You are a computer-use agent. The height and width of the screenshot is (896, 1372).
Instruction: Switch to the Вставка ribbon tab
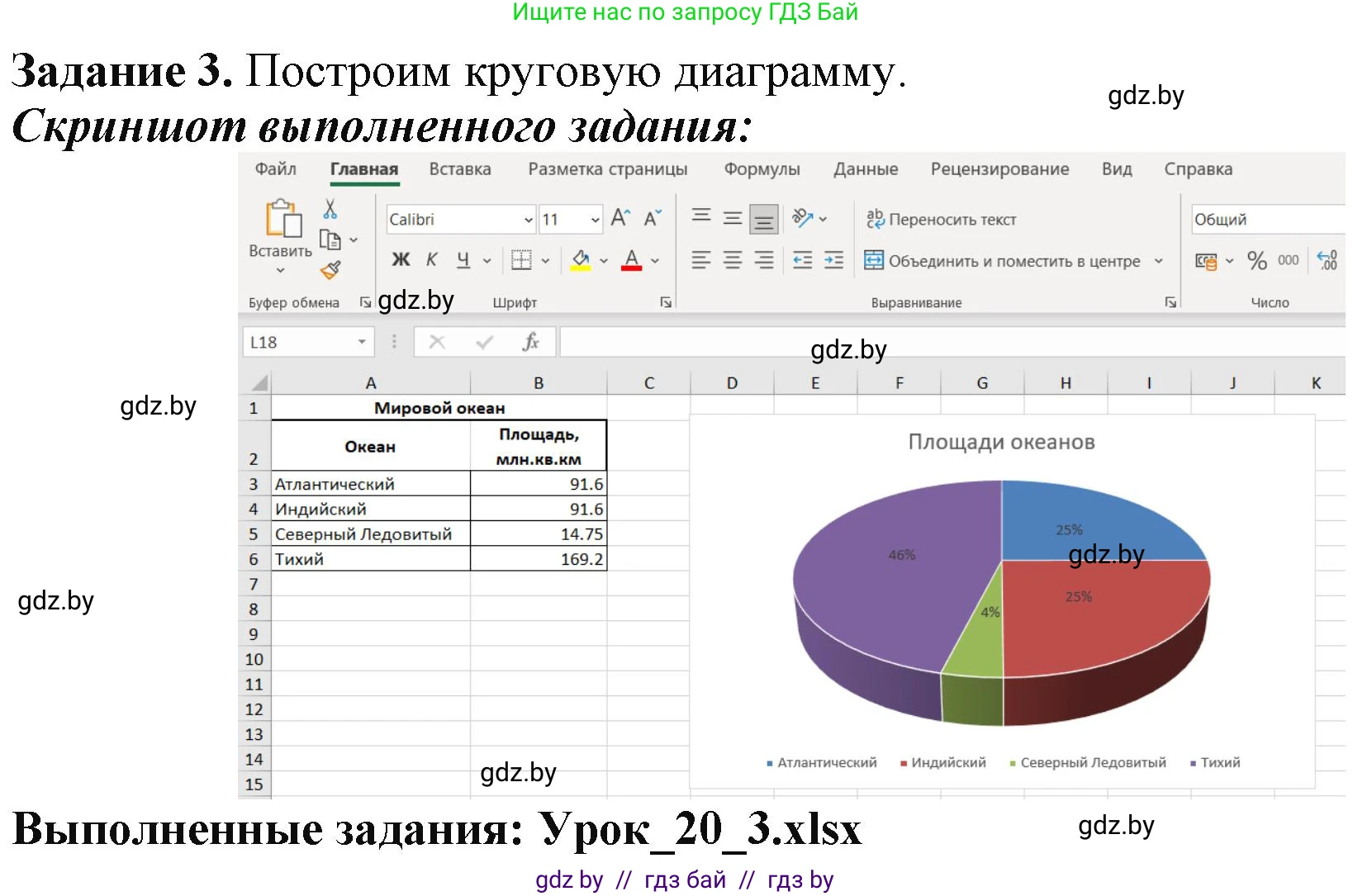(460, 168)
